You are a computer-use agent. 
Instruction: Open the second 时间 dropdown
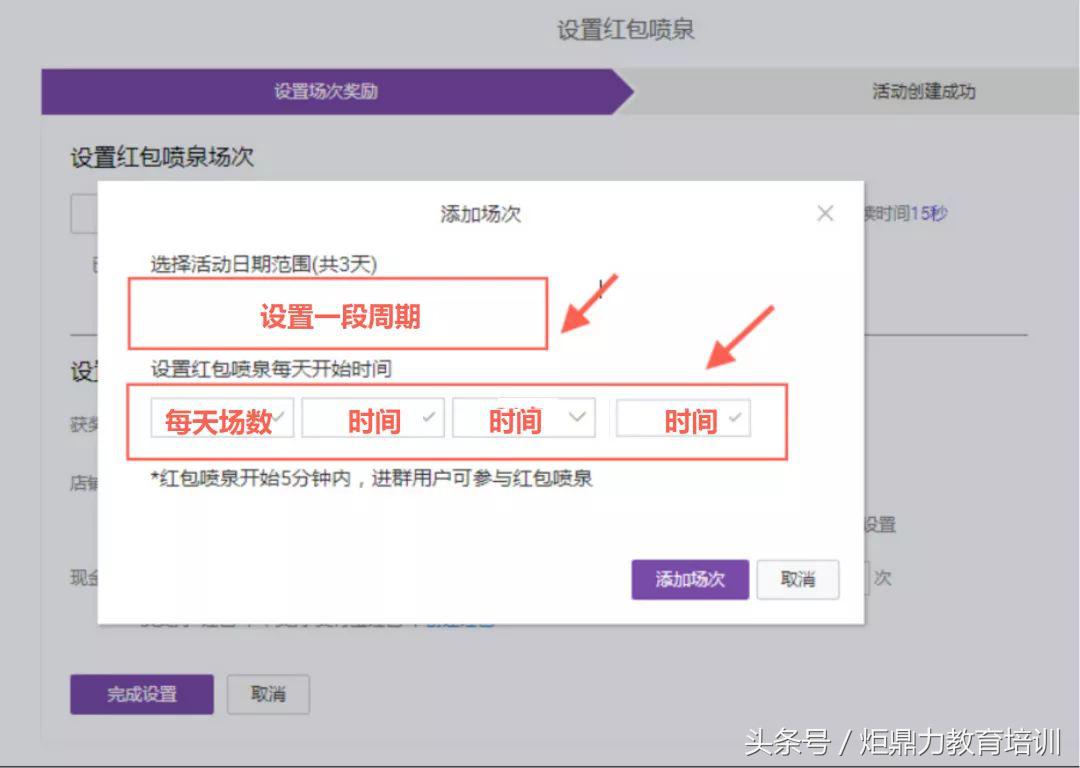click(523, 419)
